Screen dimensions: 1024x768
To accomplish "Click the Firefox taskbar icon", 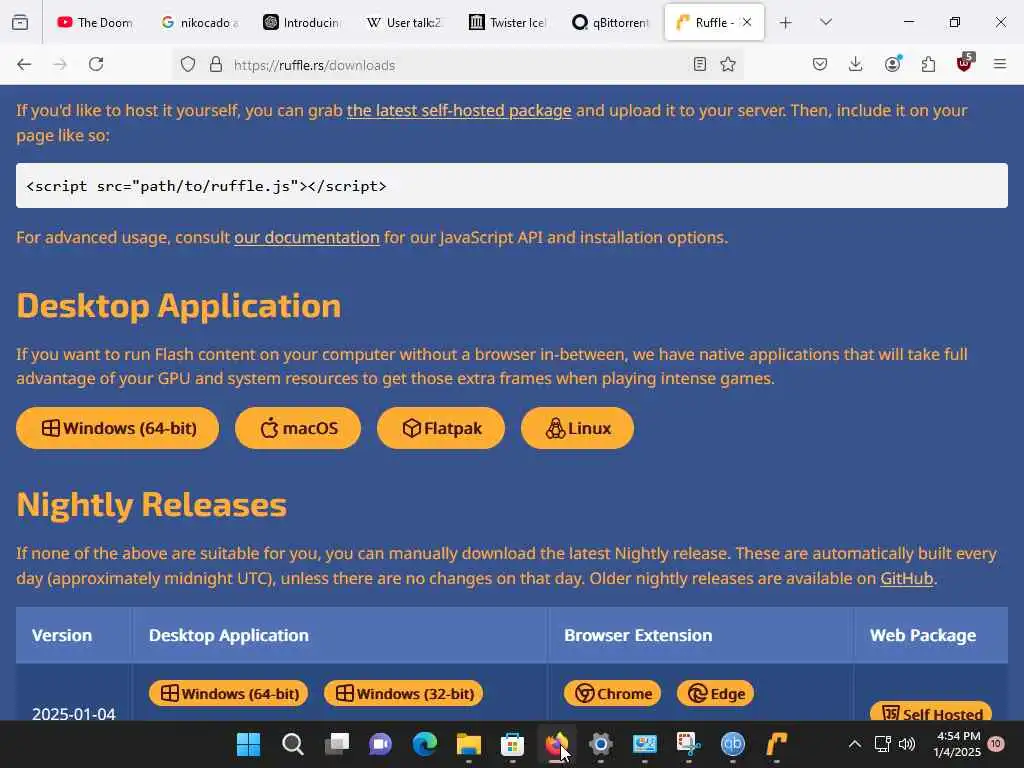I will [x=556, y=744].
